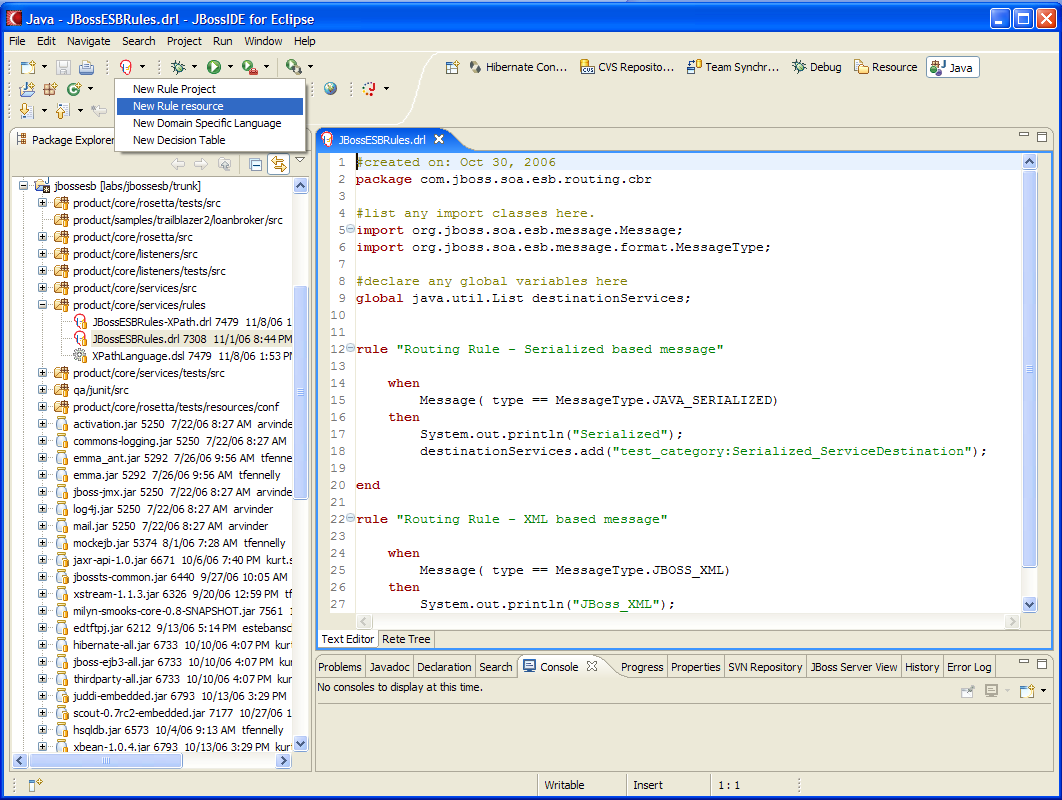Click the New wizard toolbar icon

[28, 67]
